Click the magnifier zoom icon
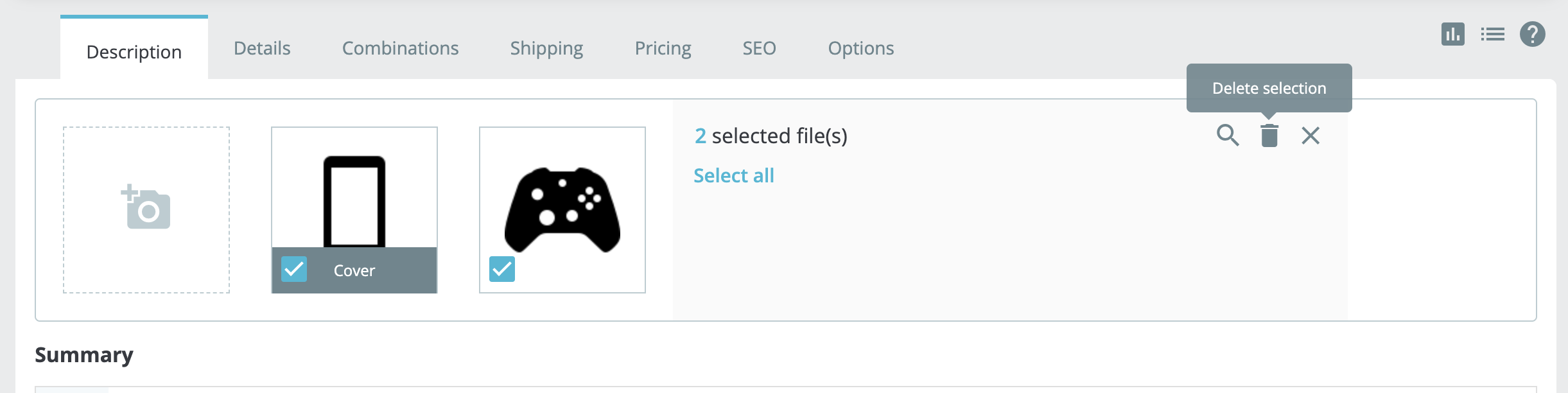The height and width of the screenshot is (393, 1568). pyautogui.click(x=1227, y=135)
